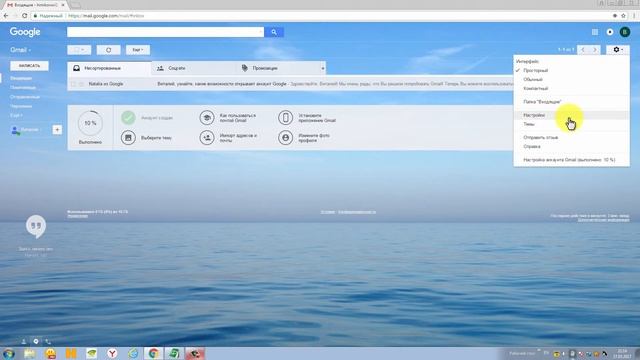Open Settings menu item
Screen dimensions: 640x360
(x=571, y=115)
